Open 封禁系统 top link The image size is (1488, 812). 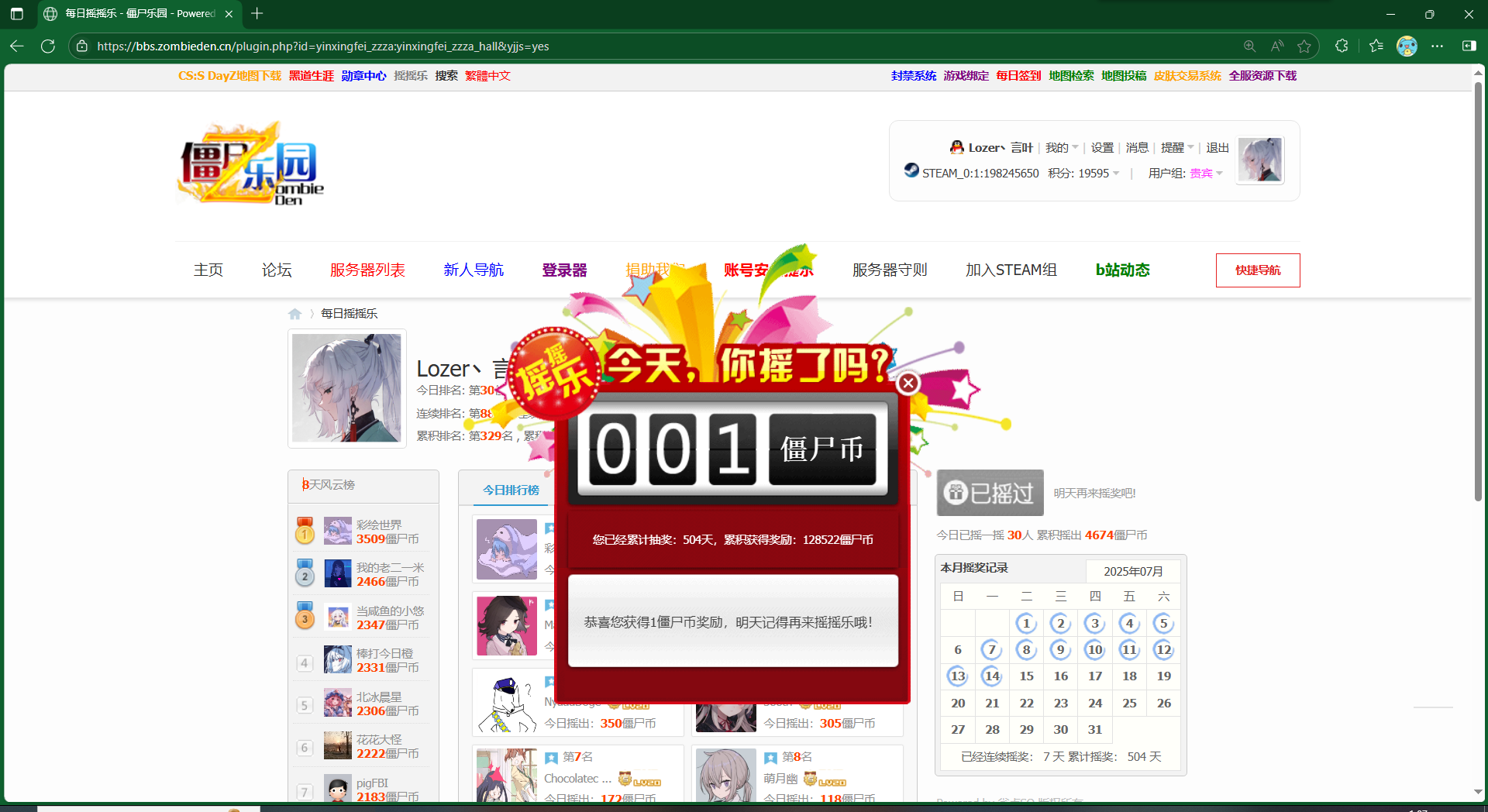click(x=914, y=76)
